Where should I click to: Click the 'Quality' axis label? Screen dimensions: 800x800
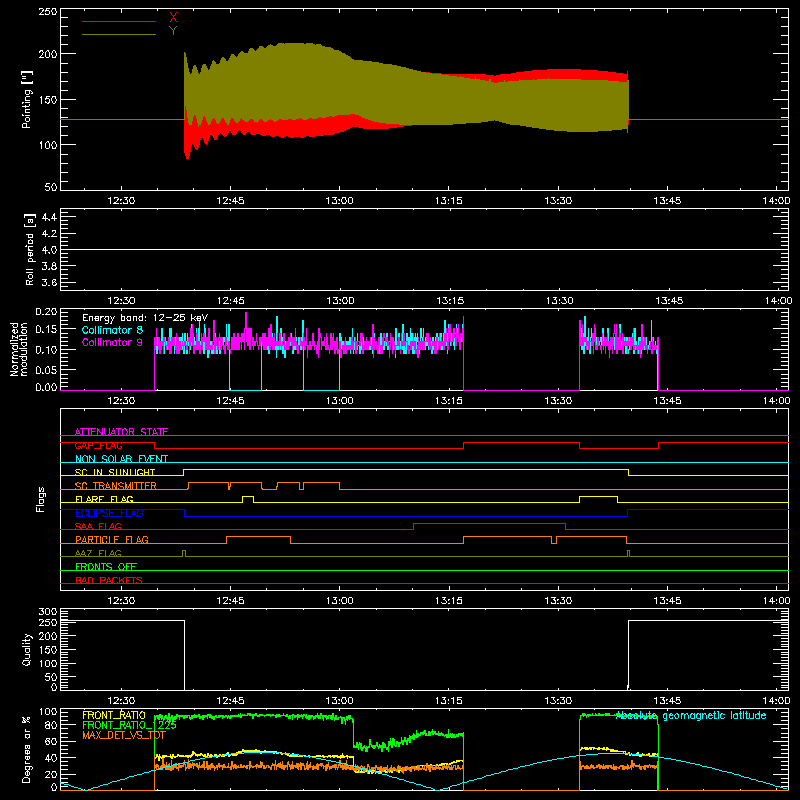[x=27, y=649]
